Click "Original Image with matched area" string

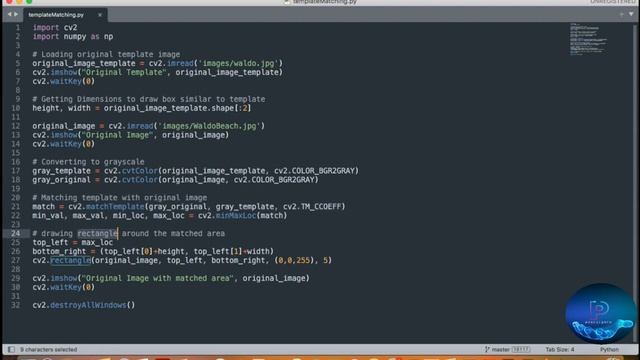coord(158,278)
